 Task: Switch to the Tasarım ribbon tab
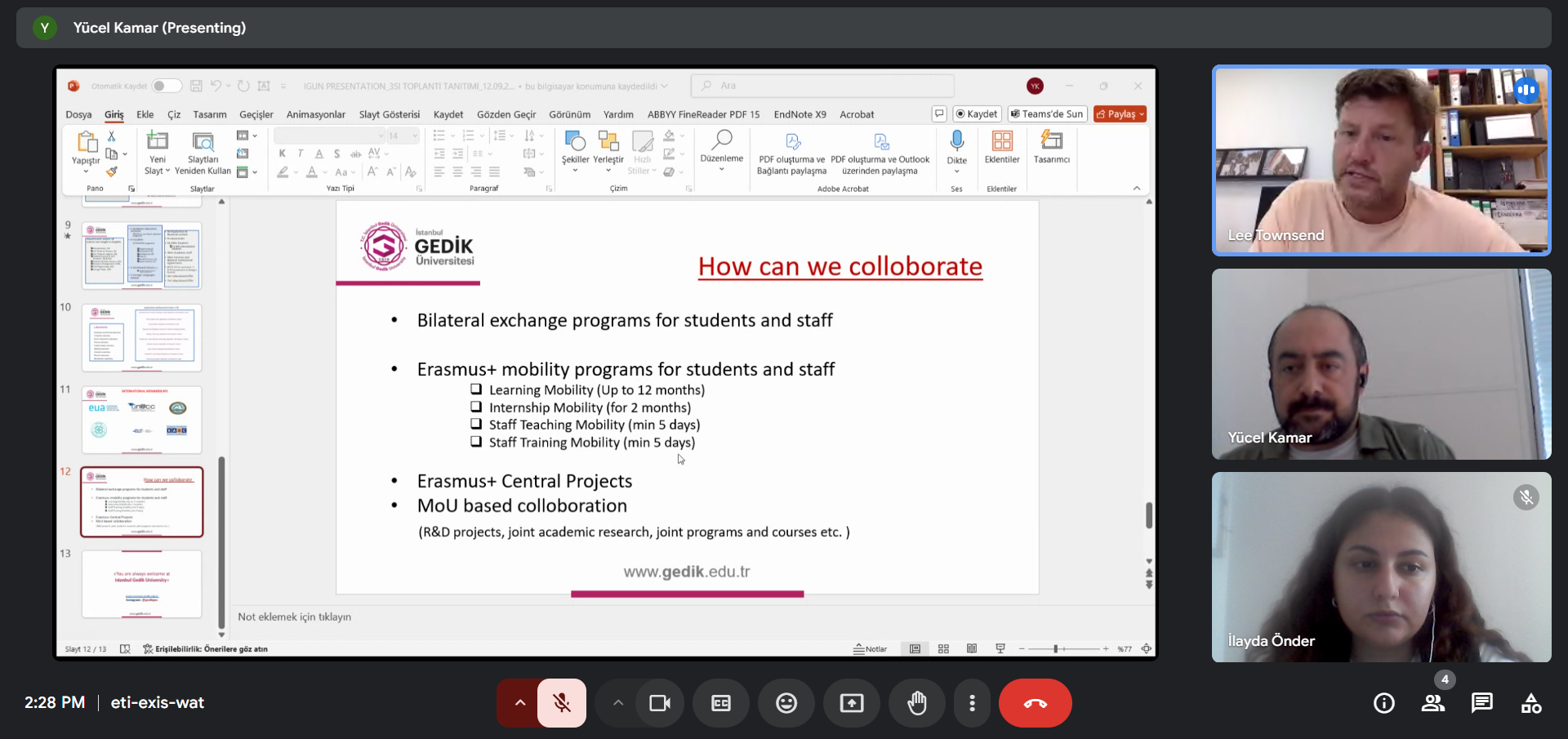(210, 114)
